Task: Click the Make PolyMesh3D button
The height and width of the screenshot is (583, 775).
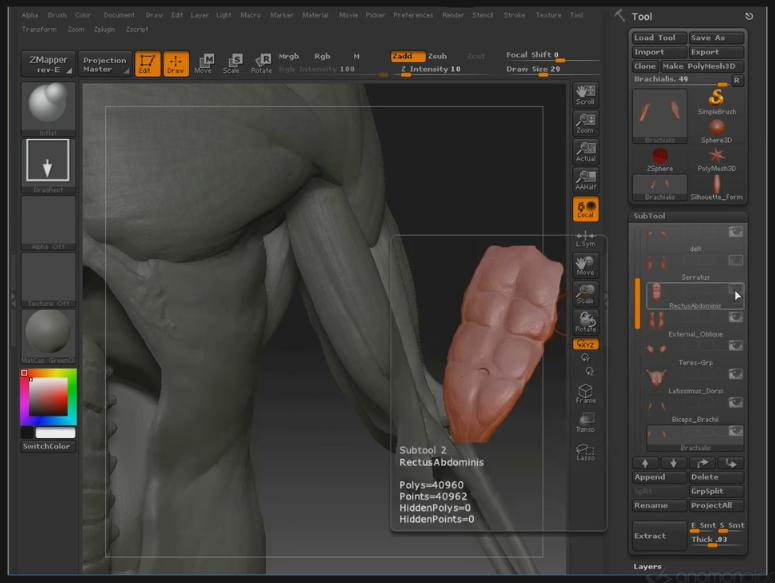Action: point(702,66)
